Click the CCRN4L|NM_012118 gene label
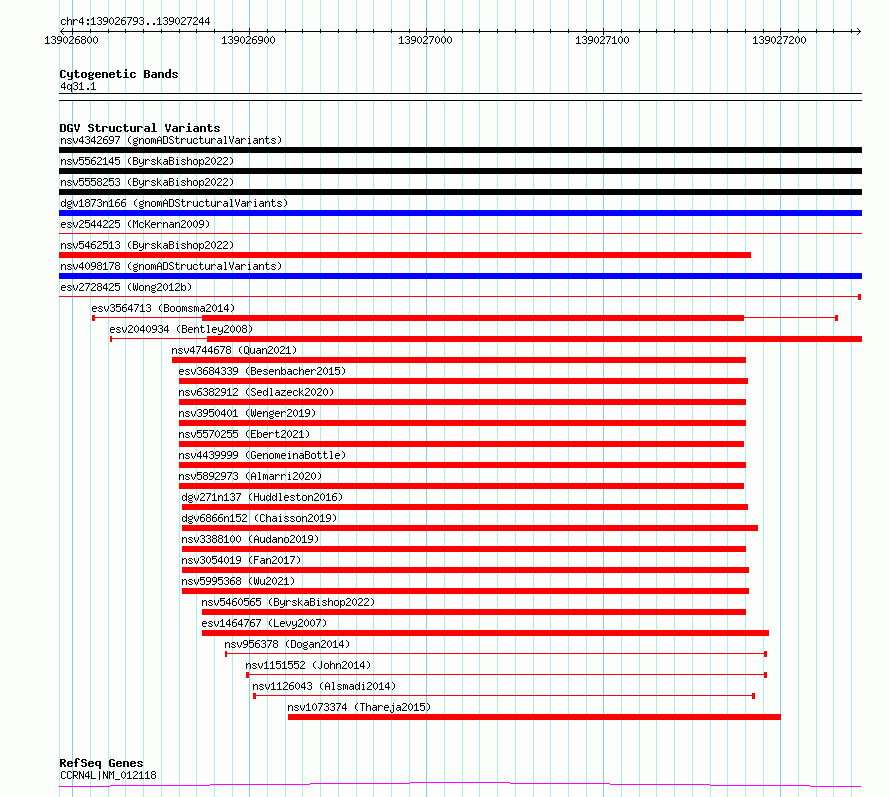 (x=108, y=775)
